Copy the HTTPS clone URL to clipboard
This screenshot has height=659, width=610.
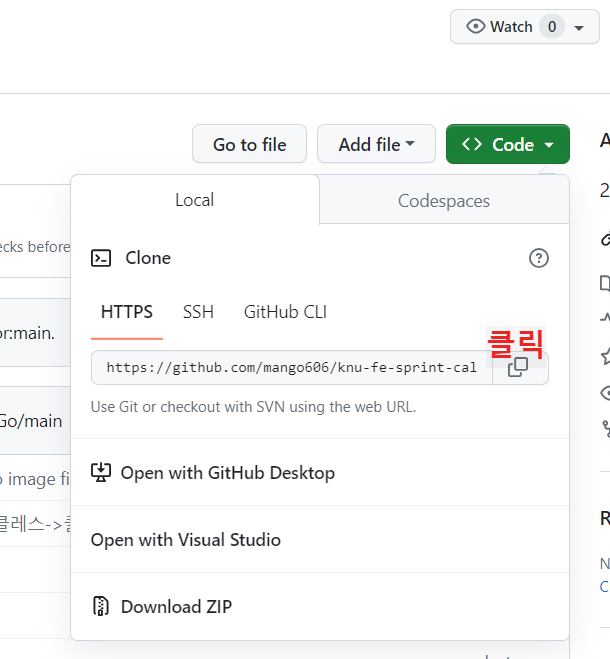[x=518, y=367]
